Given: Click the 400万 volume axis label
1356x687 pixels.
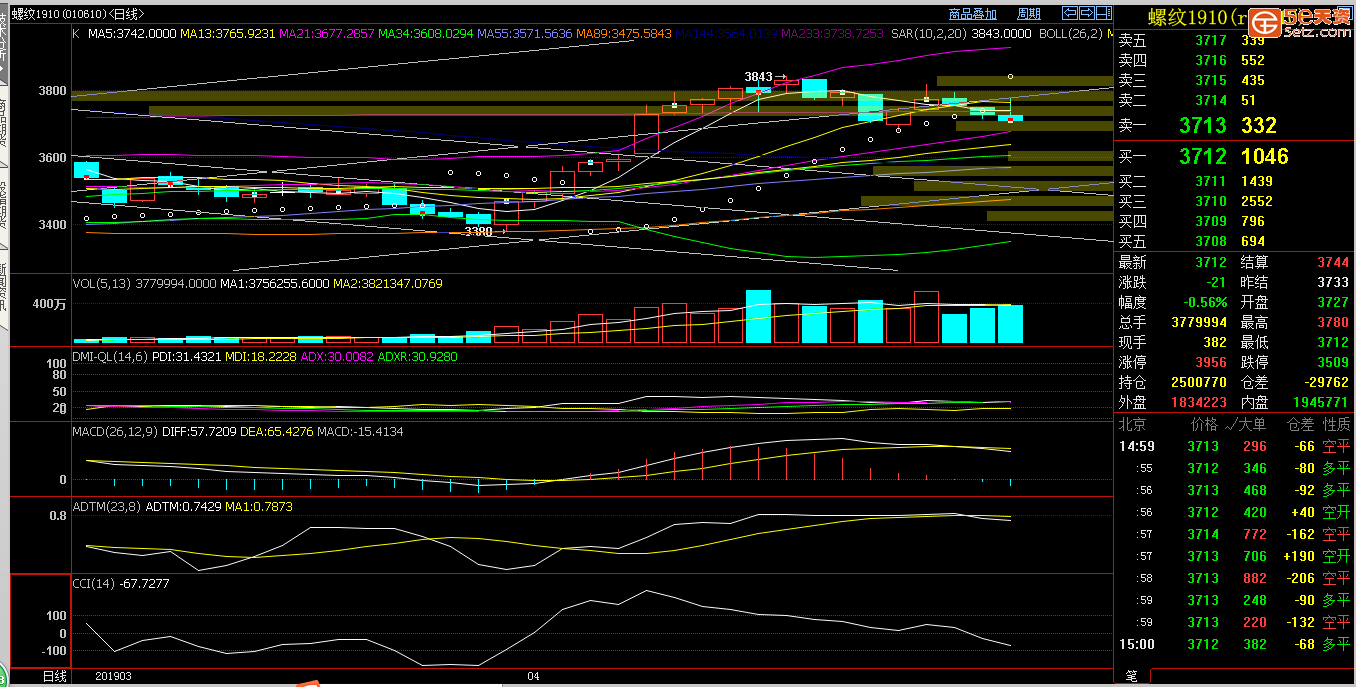Looking at the screenshot, I should pyautogui.click(x=50, y=304).
